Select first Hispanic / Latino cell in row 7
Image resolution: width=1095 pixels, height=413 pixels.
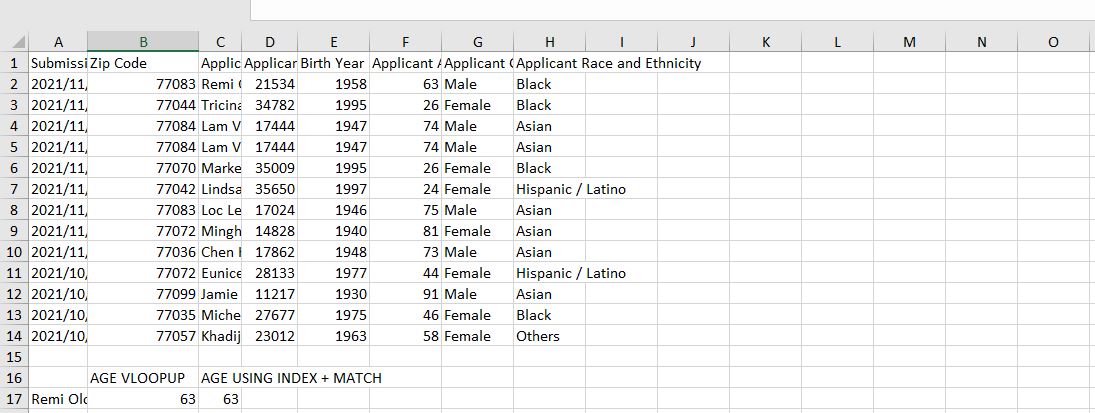coord(550,189)
